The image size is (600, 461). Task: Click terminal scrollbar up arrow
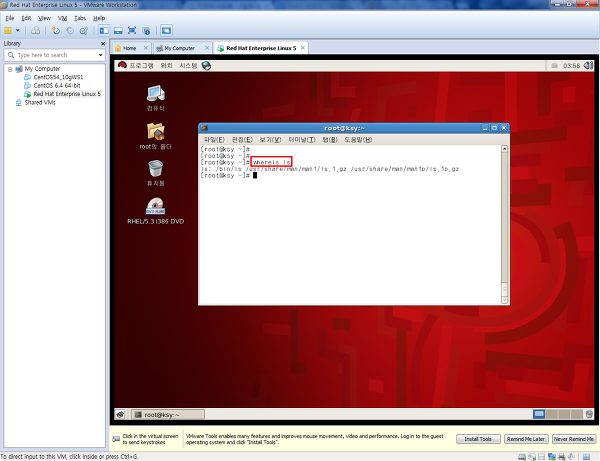click(504, 148)
